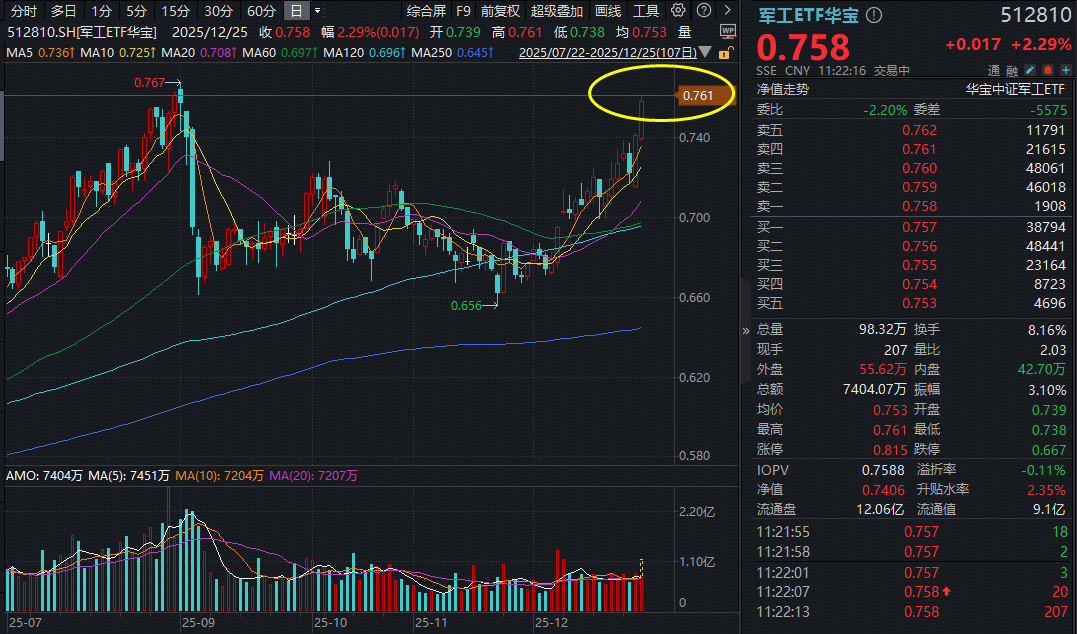Image resolution: width=1077 pixels, height=634 pixels.
Task: Select the 60分 period tab
Action: pyautogui.click(x=261, y=11)
